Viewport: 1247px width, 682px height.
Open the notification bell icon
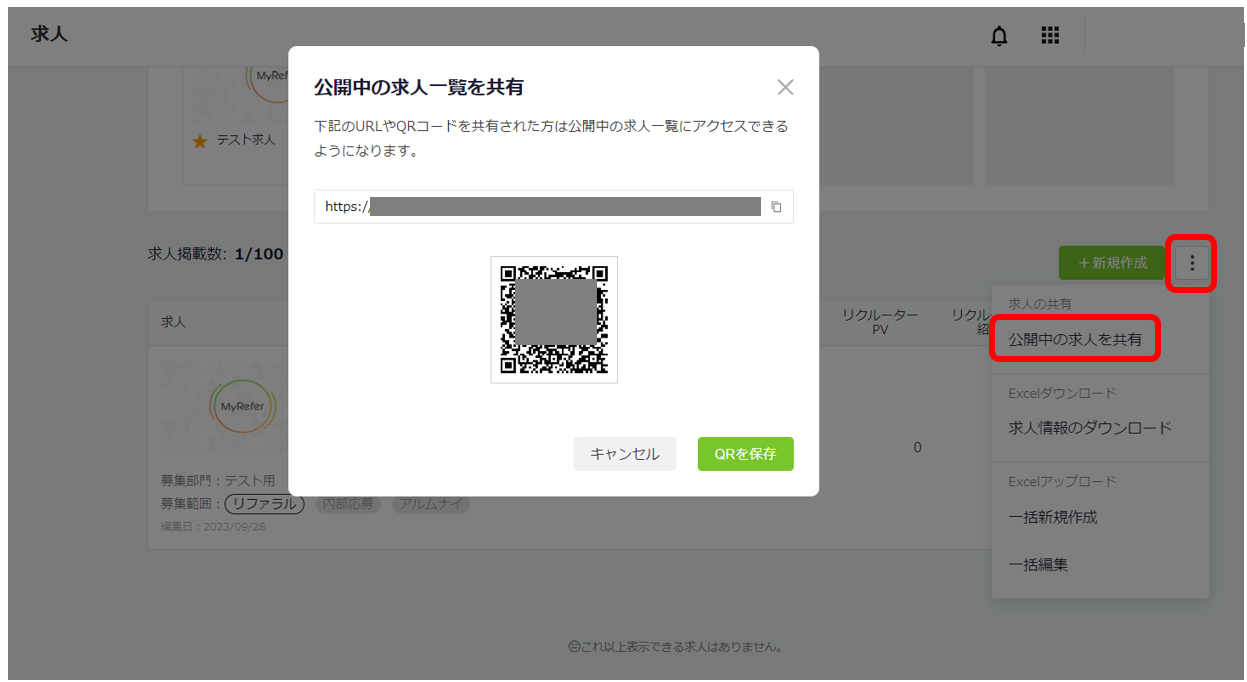999,35
